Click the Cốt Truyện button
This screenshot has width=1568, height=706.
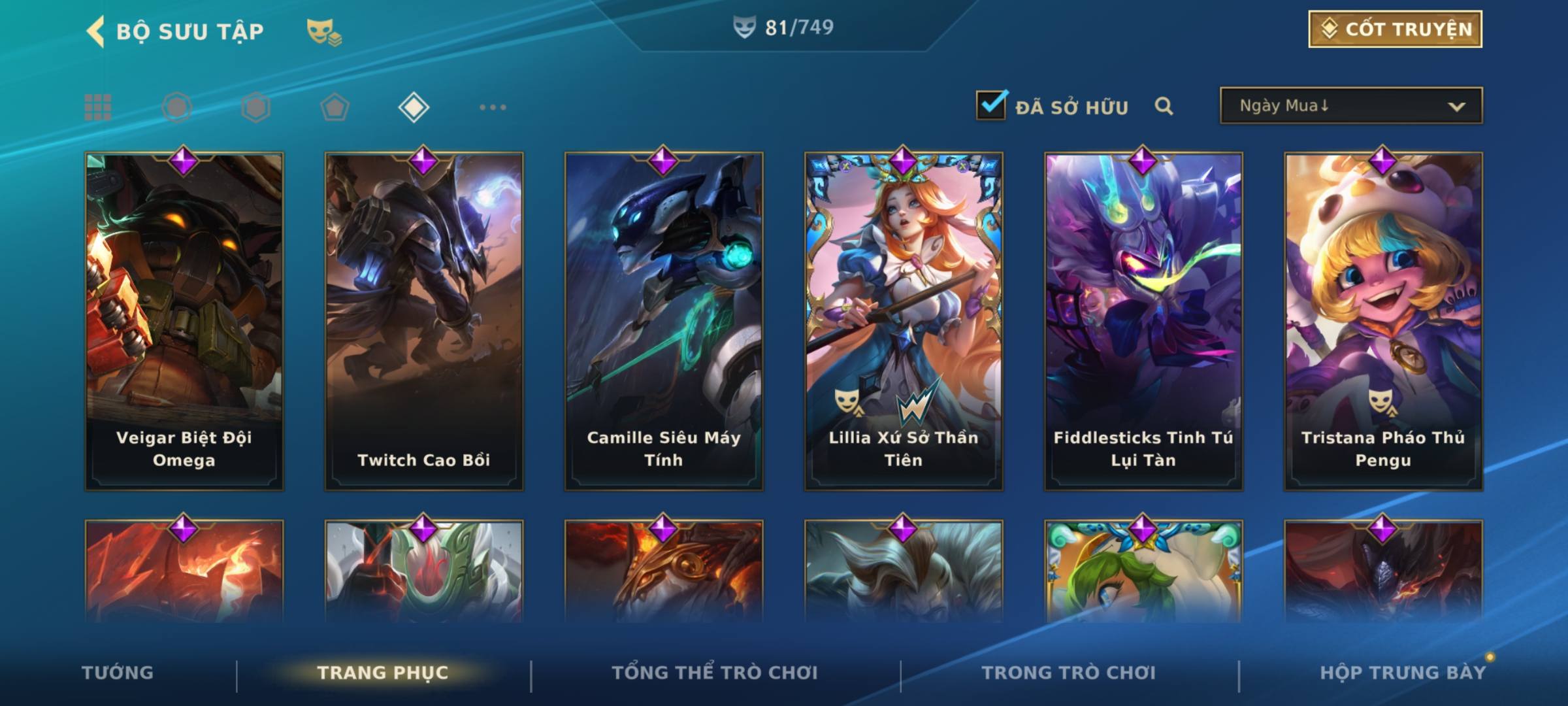(1395, 29)
